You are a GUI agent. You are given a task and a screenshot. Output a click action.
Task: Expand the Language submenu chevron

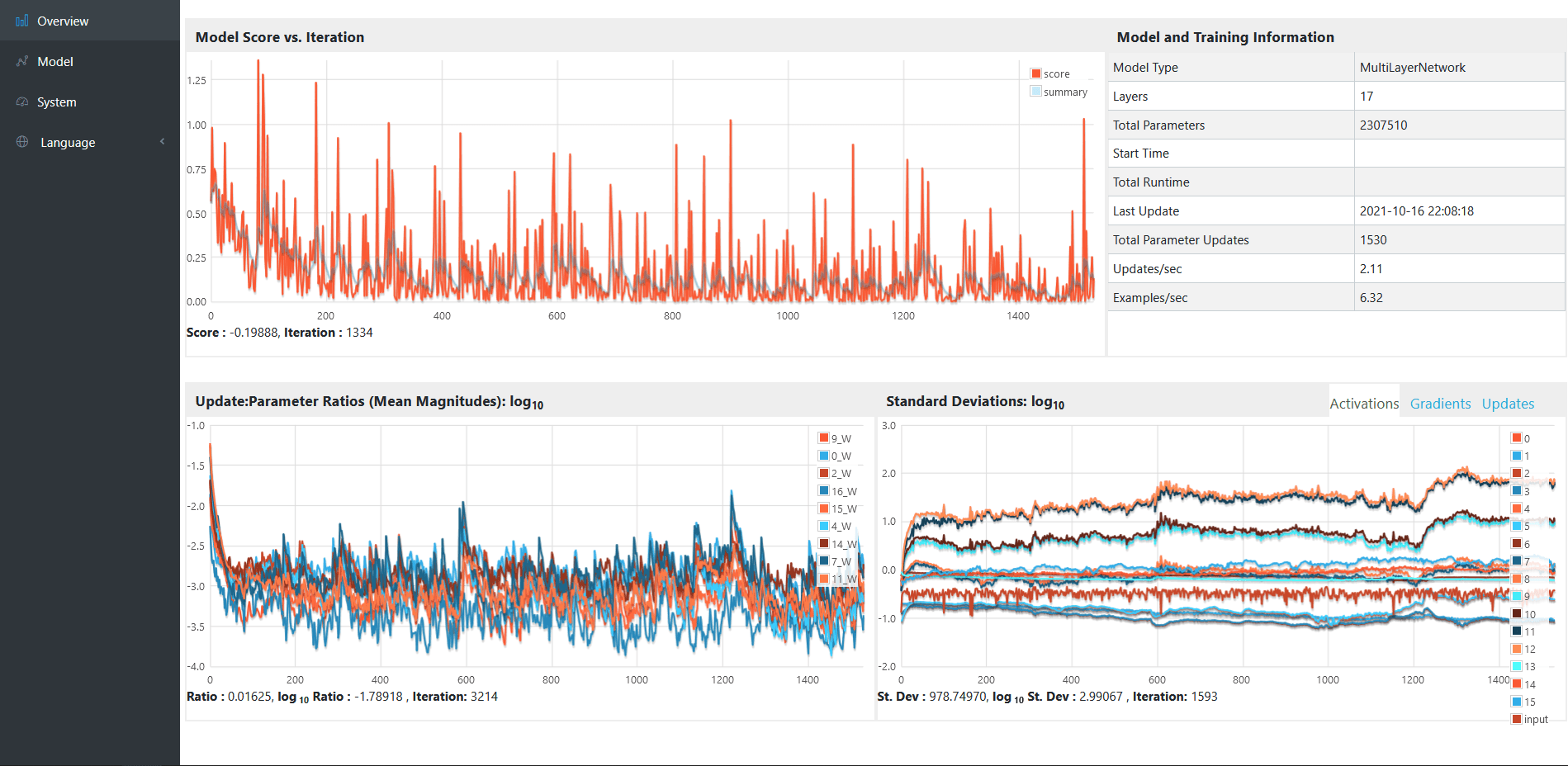pyautogui.click(x=162, y=141)
